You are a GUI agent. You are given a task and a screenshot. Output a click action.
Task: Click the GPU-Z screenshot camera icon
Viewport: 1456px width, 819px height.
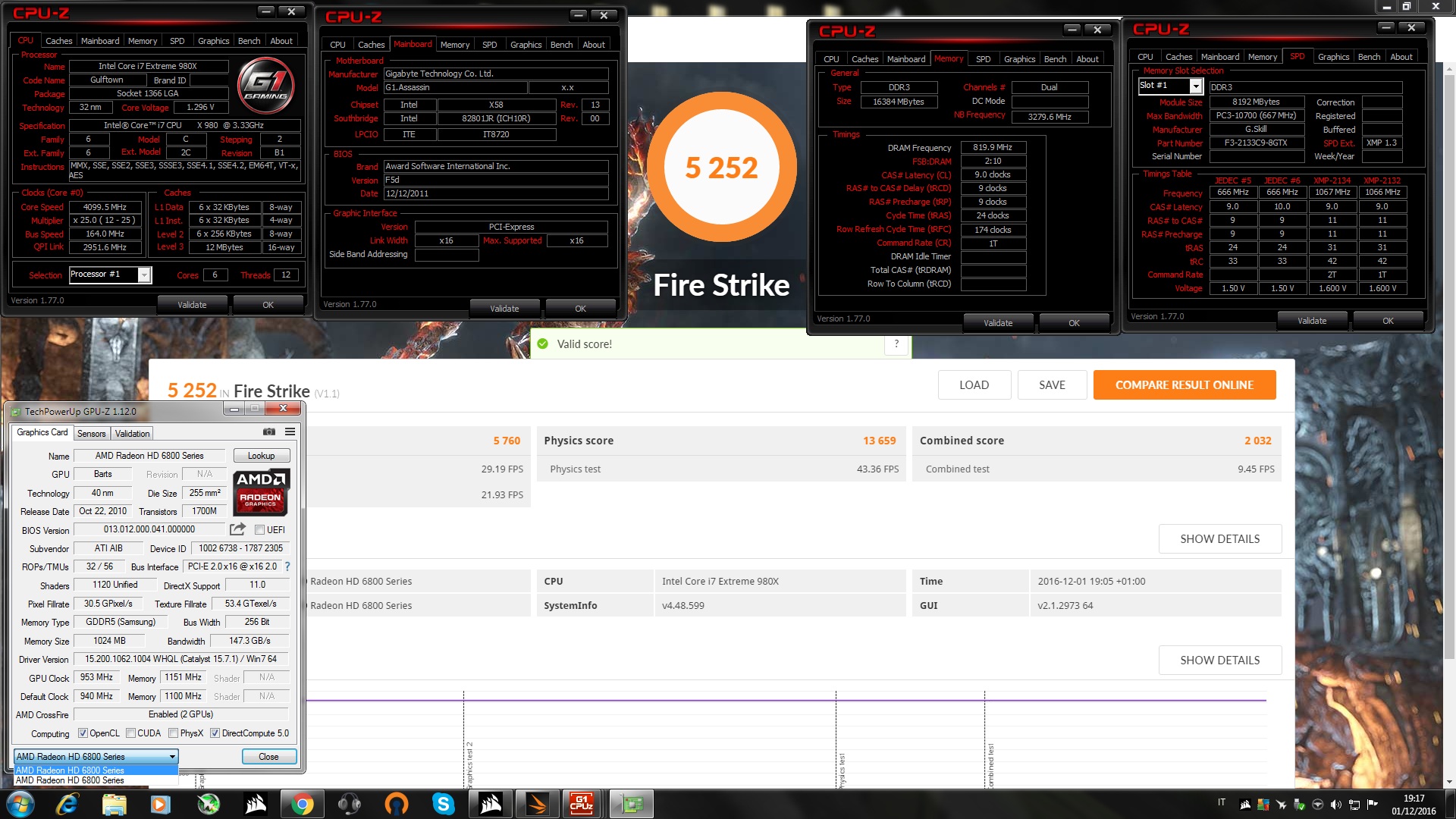tap(269, 432)
